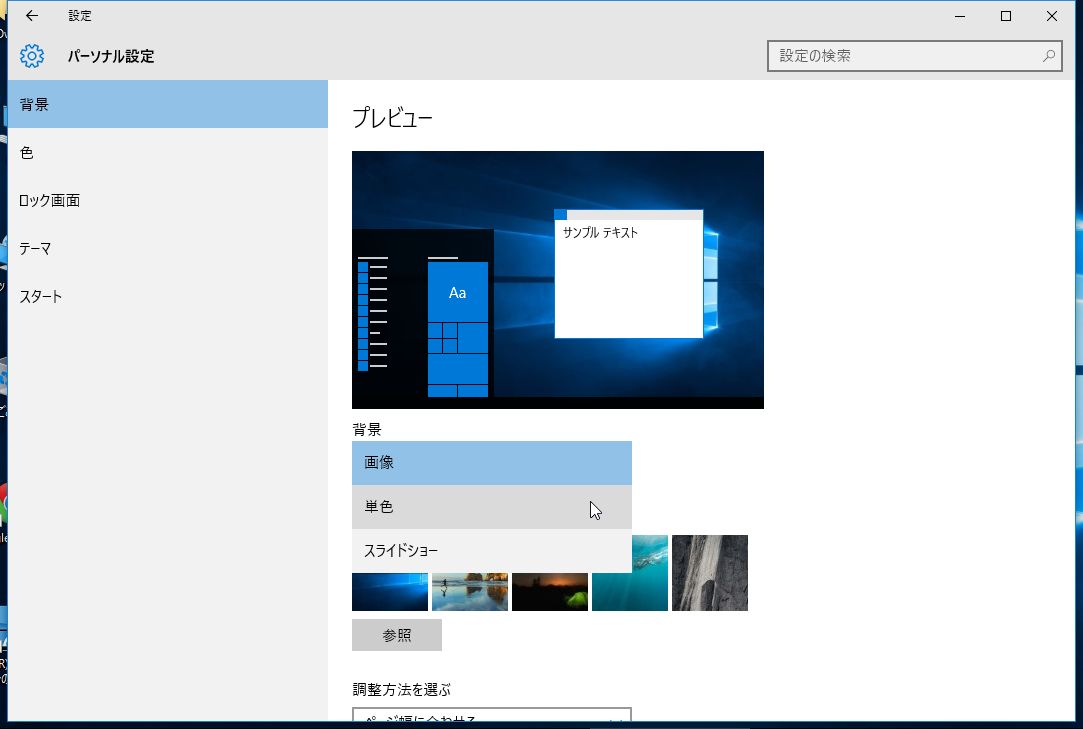The image size is (1083, 729).
Task: Maximize the settings window
Action: pyautogui.click(x=1006, y=16)
